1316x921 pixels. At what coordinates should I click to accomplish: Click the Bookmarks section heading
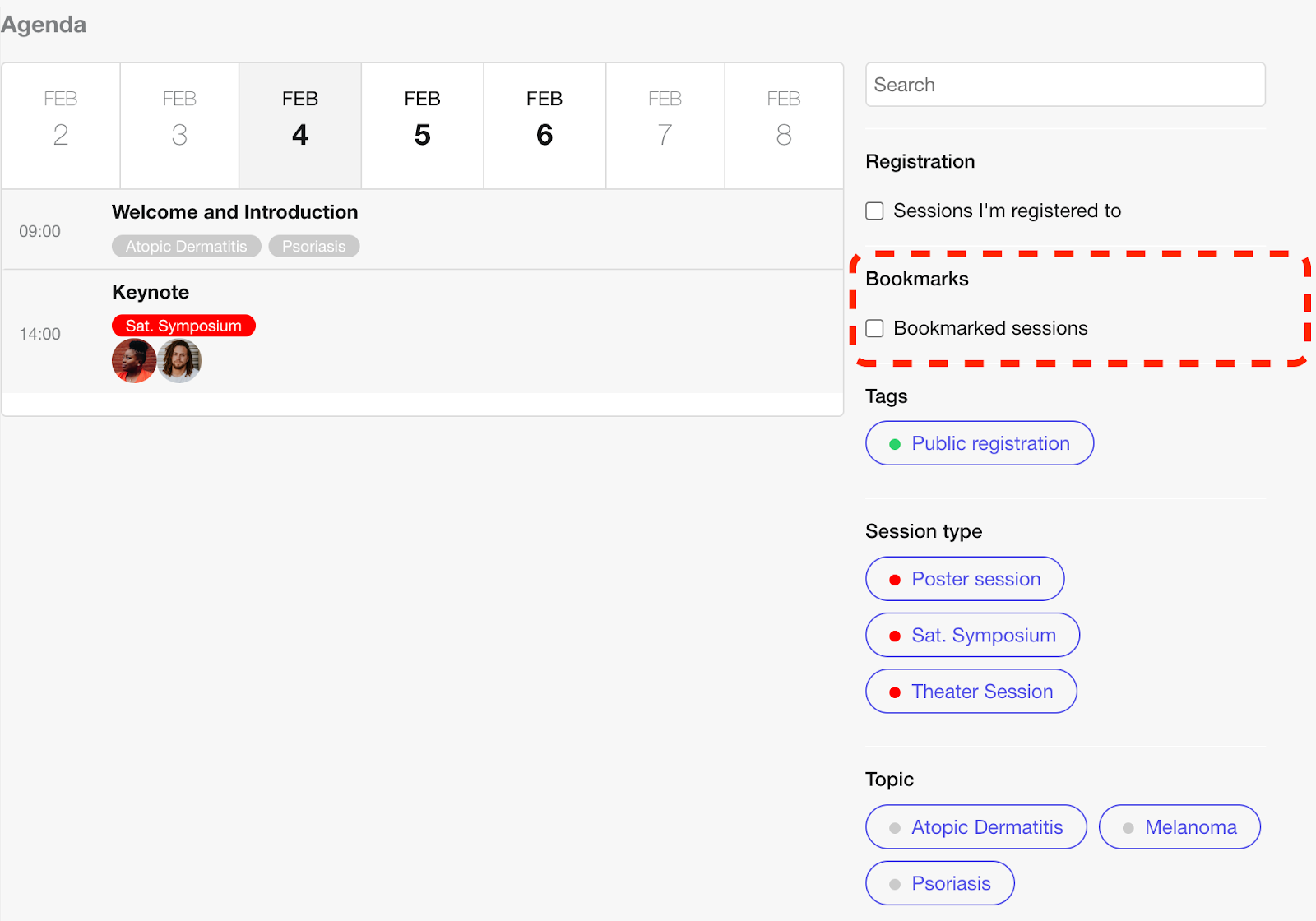click(917, 279)
